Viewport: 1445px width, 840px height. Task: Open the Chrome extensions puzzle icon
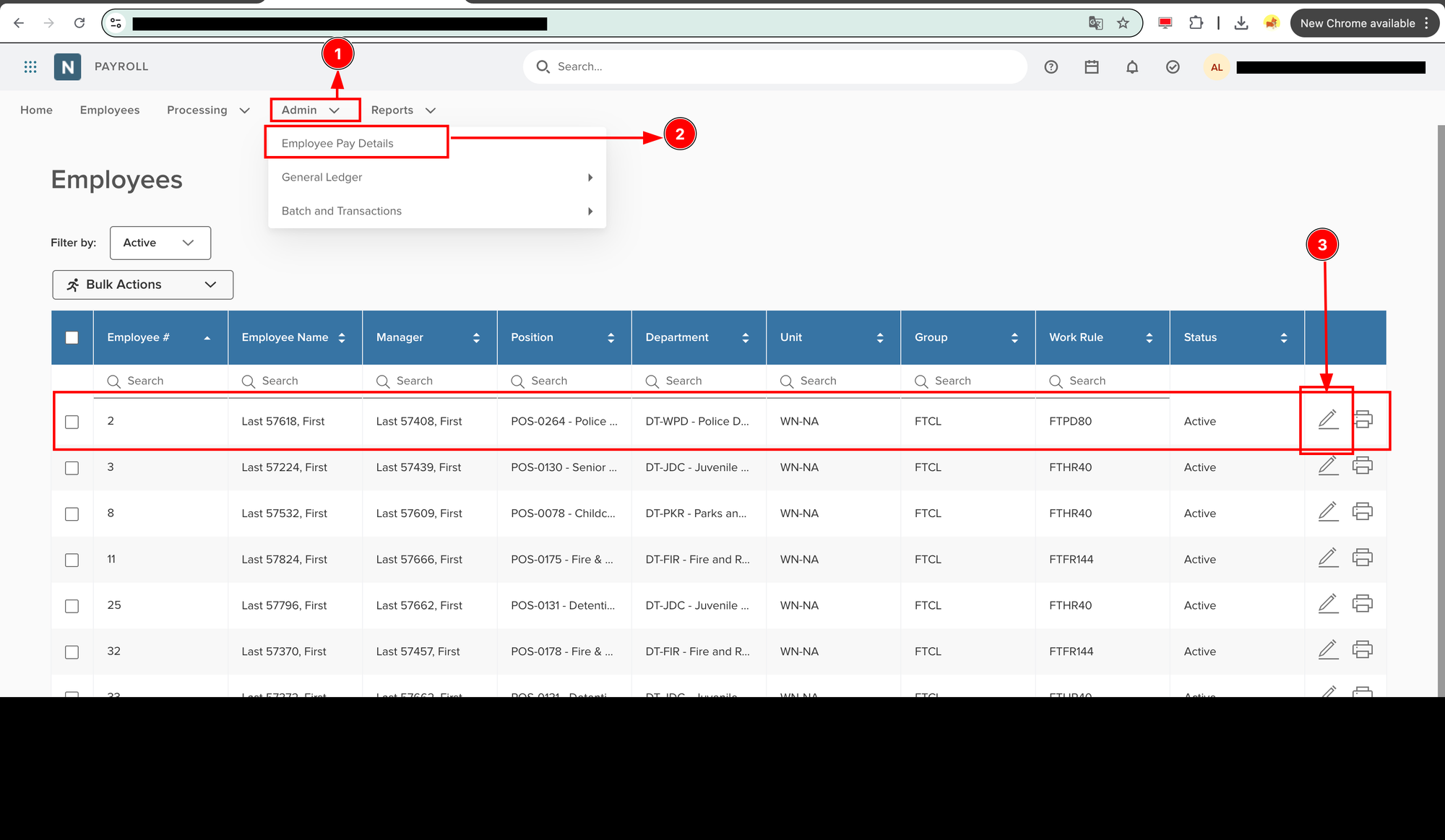[x=1196, y=23]
